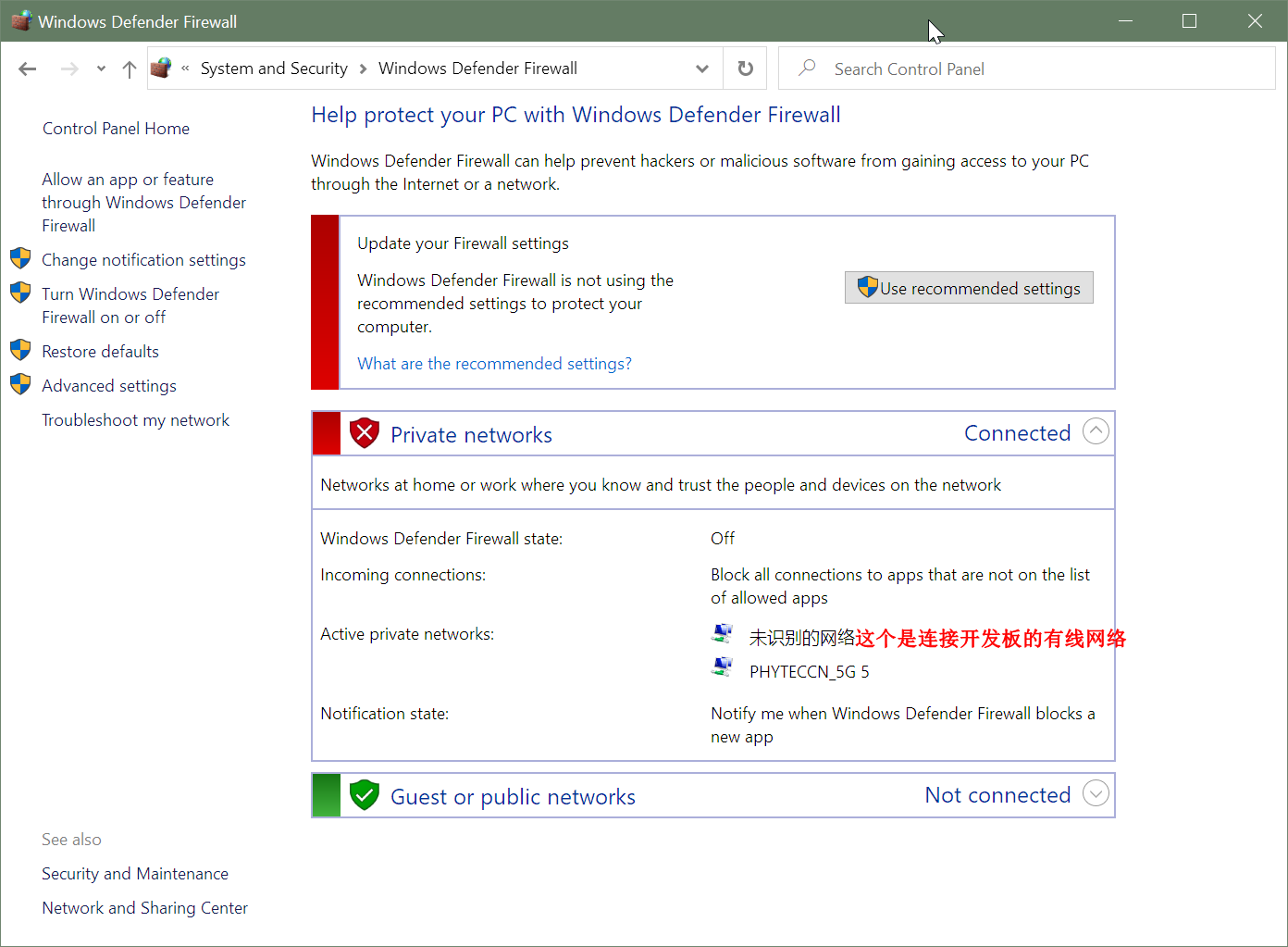Open Change notification settings
The height and width of the screenshot is (947, 1288).
pos(143,260)
